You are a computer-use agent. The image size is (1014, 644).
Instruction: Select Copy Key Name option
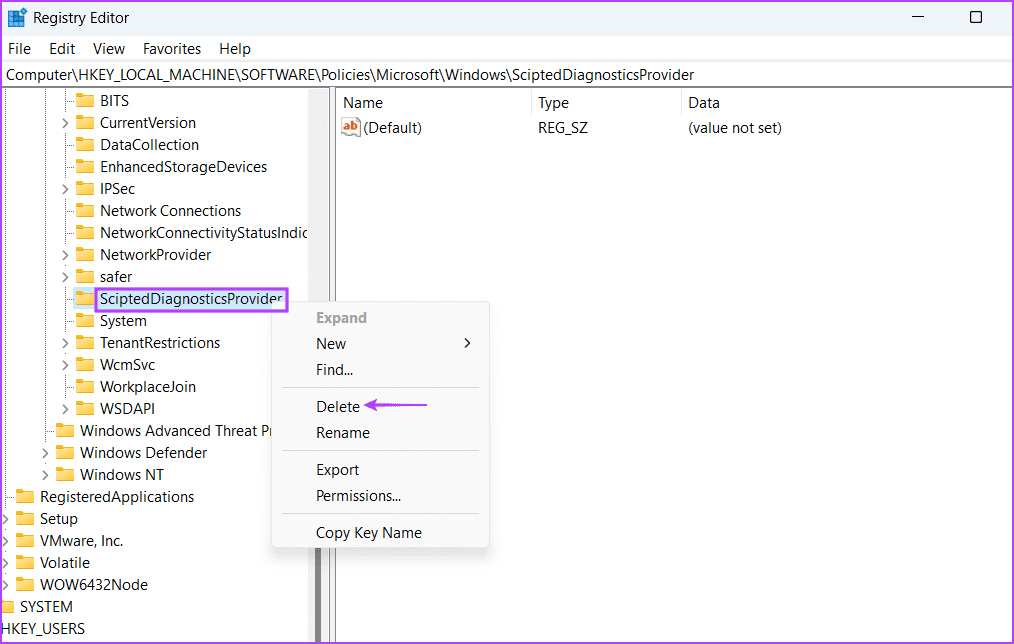coord(368,533)
